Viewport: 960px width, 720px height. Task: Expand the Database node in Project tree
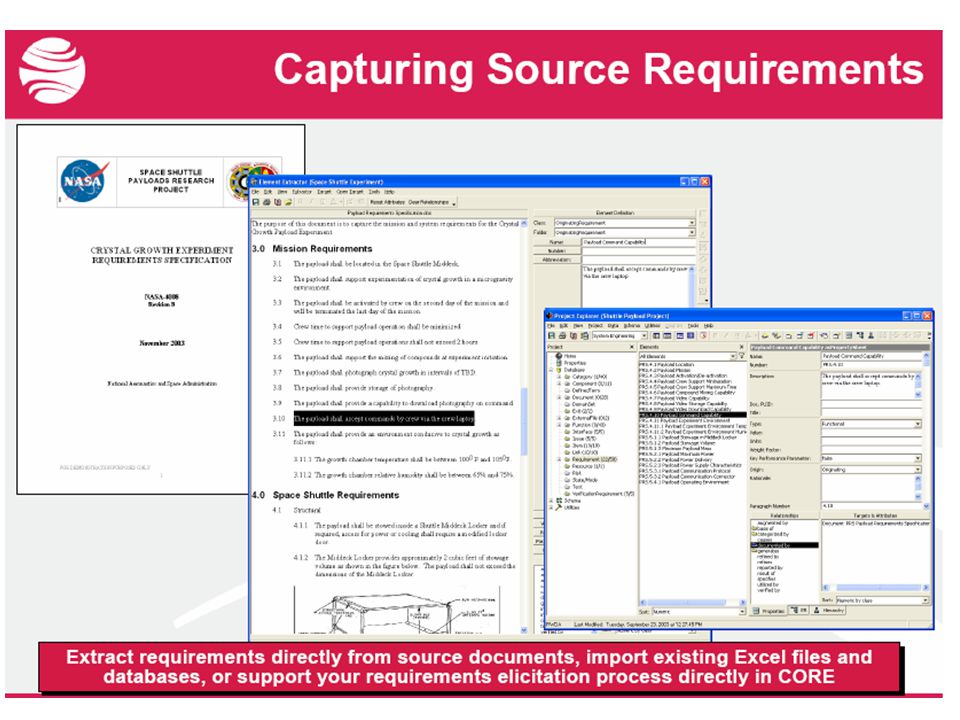tap(552, 370)
